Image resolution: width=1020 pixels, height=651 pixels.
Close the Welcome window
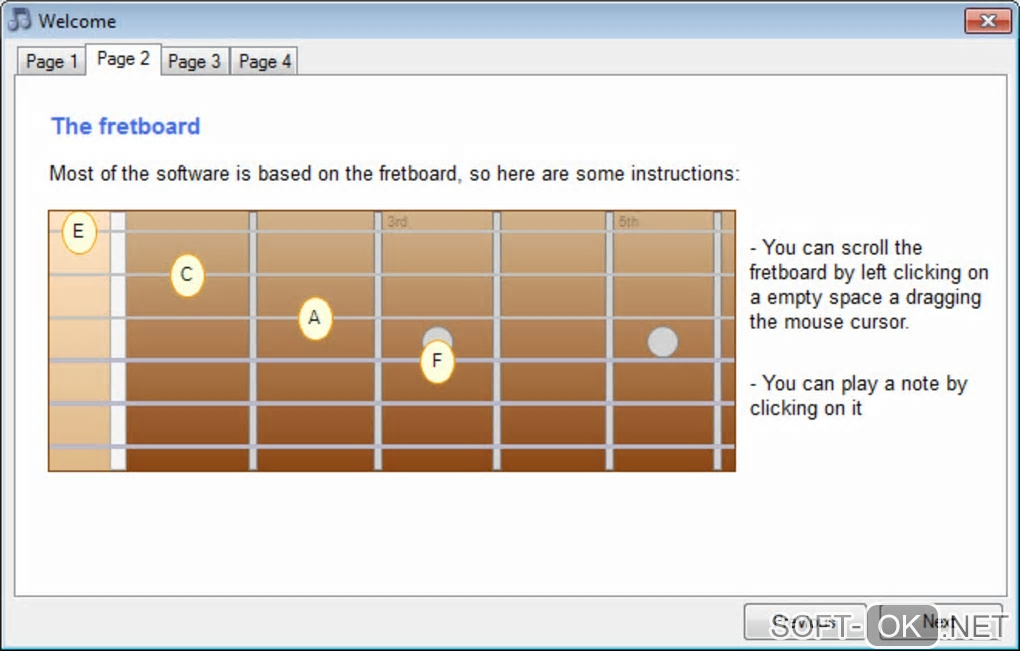pyautogui.click(x=987, y=20)
